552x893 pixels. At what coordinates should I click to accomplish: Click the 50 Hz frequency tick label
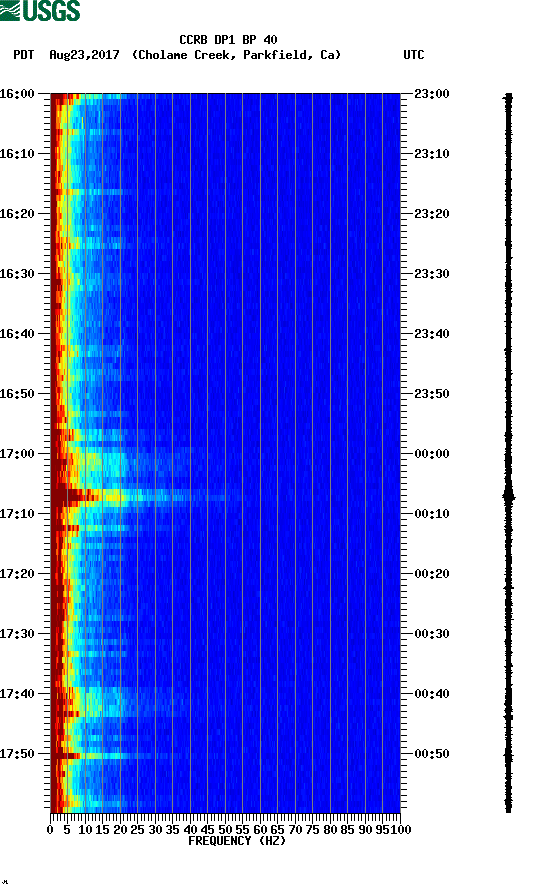coord(225,830)
